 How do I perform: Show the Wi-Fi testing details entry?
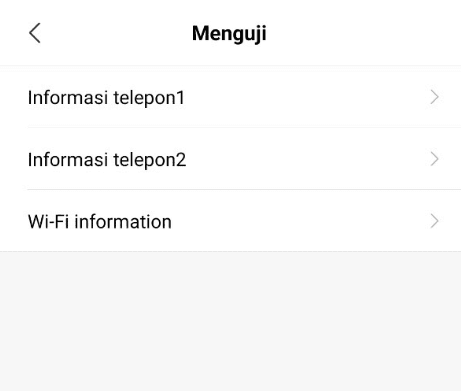[230, 221]
